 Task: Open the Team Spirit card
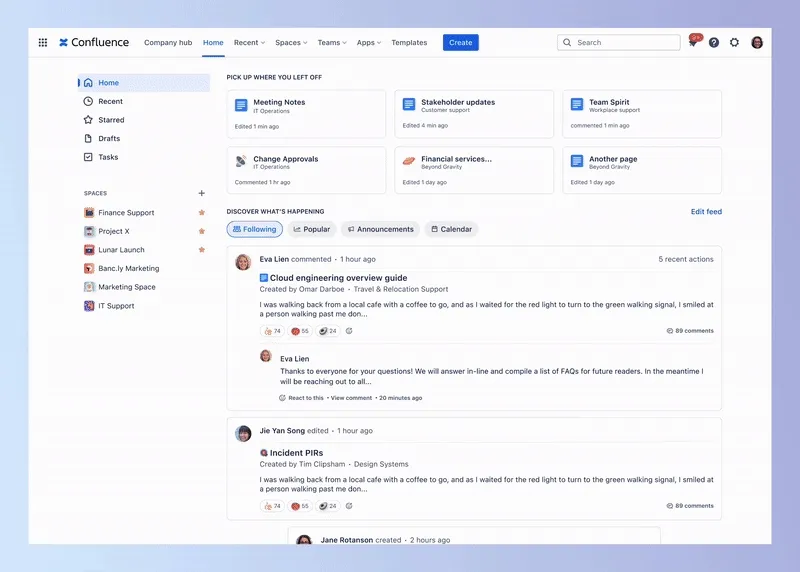(642, 114)
